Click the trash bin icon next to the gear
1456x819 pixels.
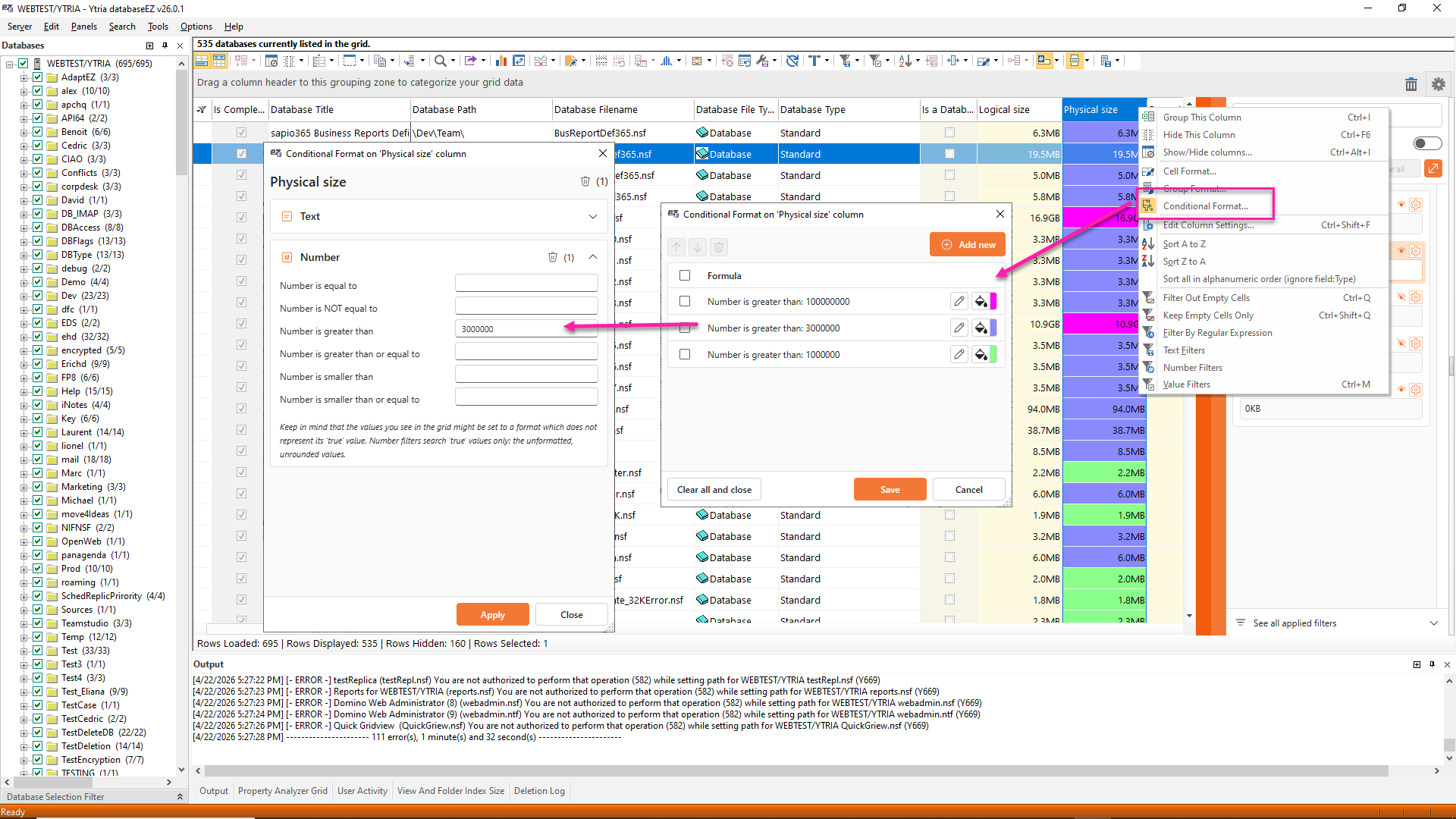pos(1410,84)
